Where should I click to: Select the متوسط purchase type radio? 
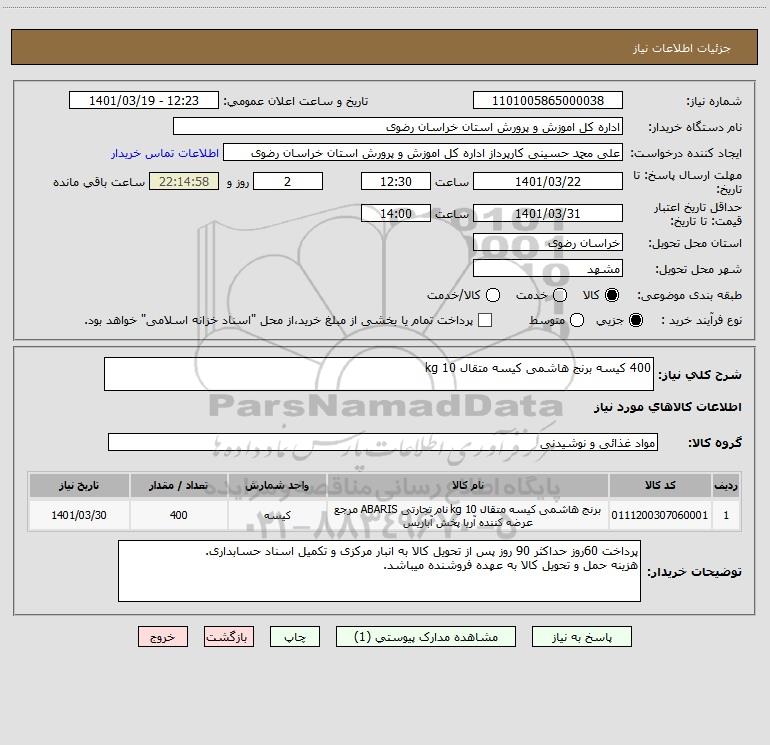577,320
